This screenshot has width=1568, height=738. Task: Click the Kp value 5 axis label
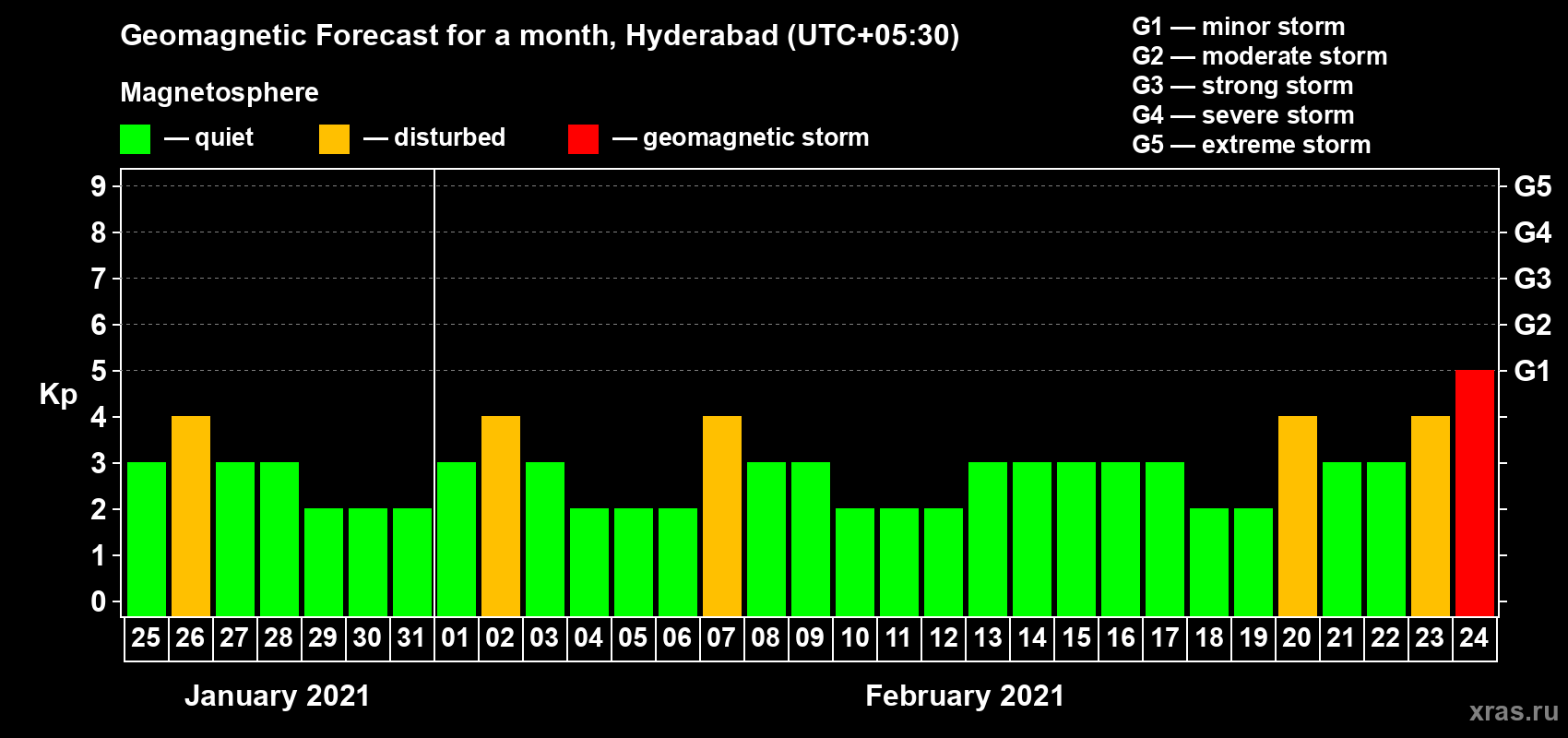pyautogui.click(x=99, y=371)
